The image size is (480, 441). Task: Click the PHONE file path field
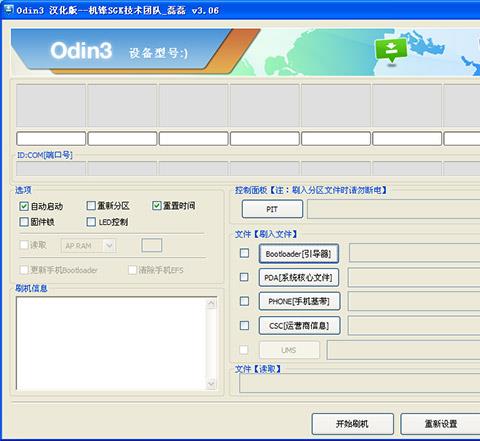coord(414,301)
